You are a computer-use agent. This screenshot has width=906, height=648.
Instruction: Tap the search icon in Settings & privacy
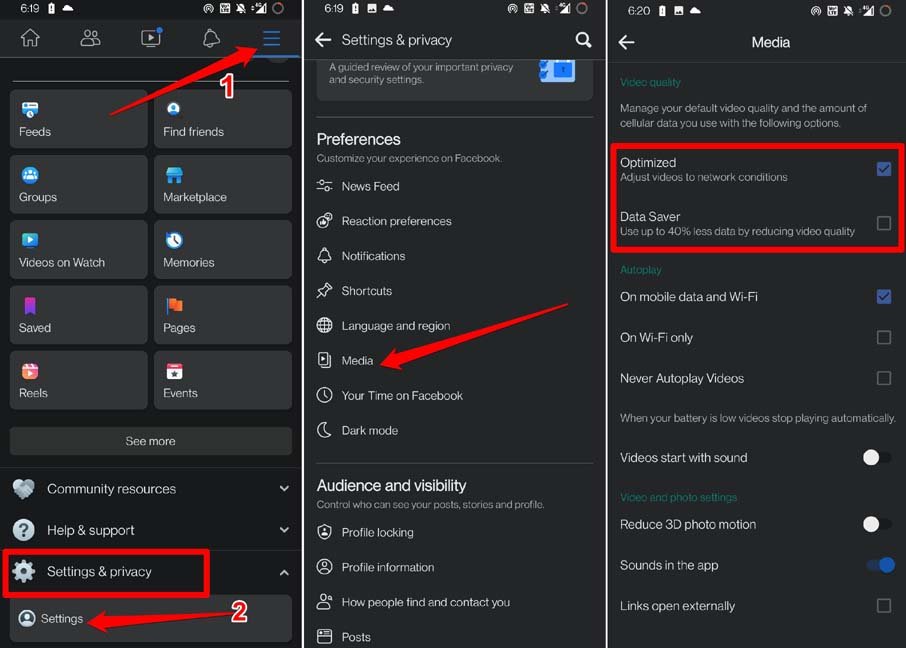point(584,40)
